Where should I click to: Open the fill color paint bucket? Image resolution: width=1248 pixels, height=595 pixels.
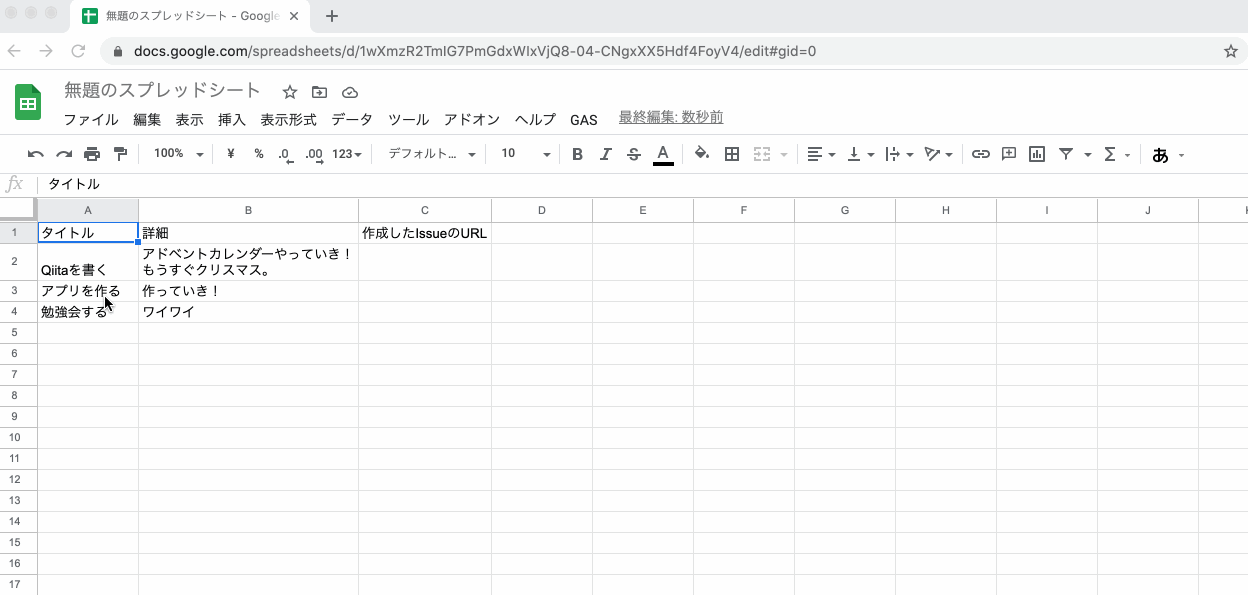click(702, 154)
